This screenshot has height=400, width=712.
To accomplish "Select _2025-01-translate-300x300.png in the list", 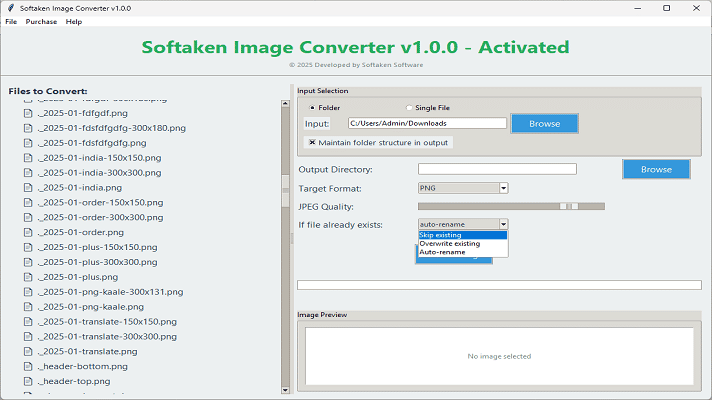I will (107, 336).
